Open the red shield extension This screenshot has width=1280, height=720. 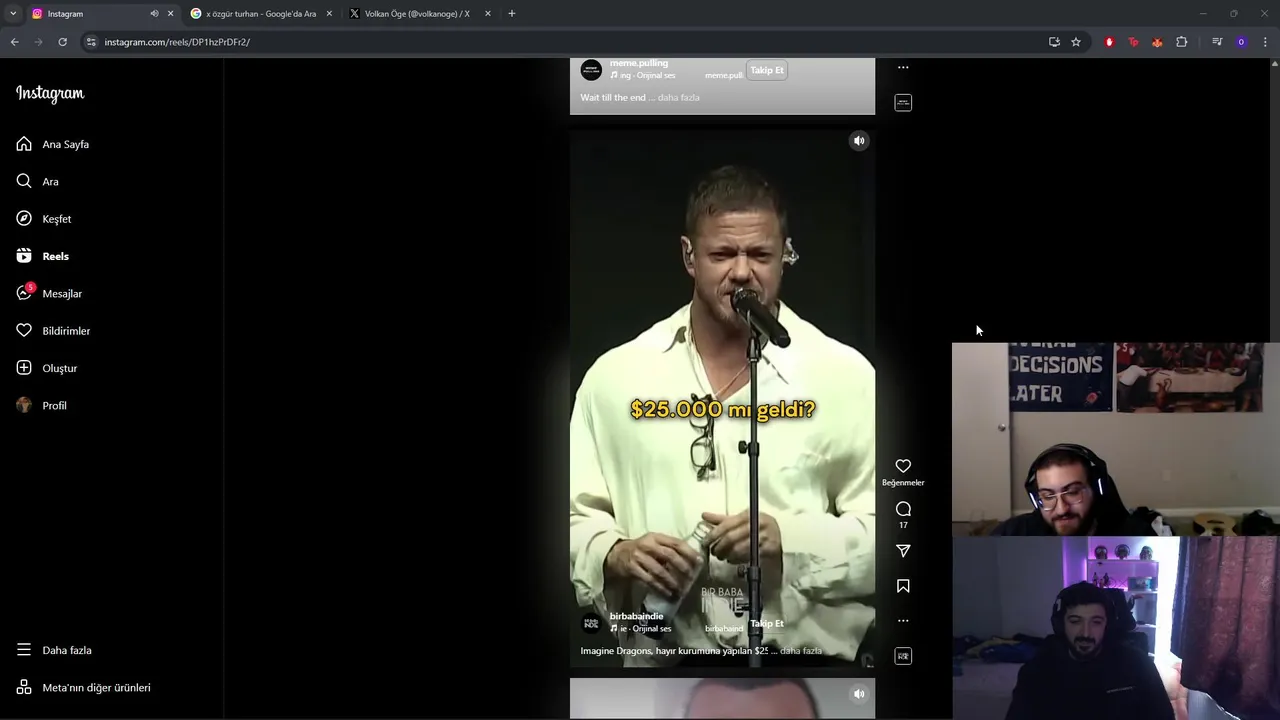[1109, 42]
